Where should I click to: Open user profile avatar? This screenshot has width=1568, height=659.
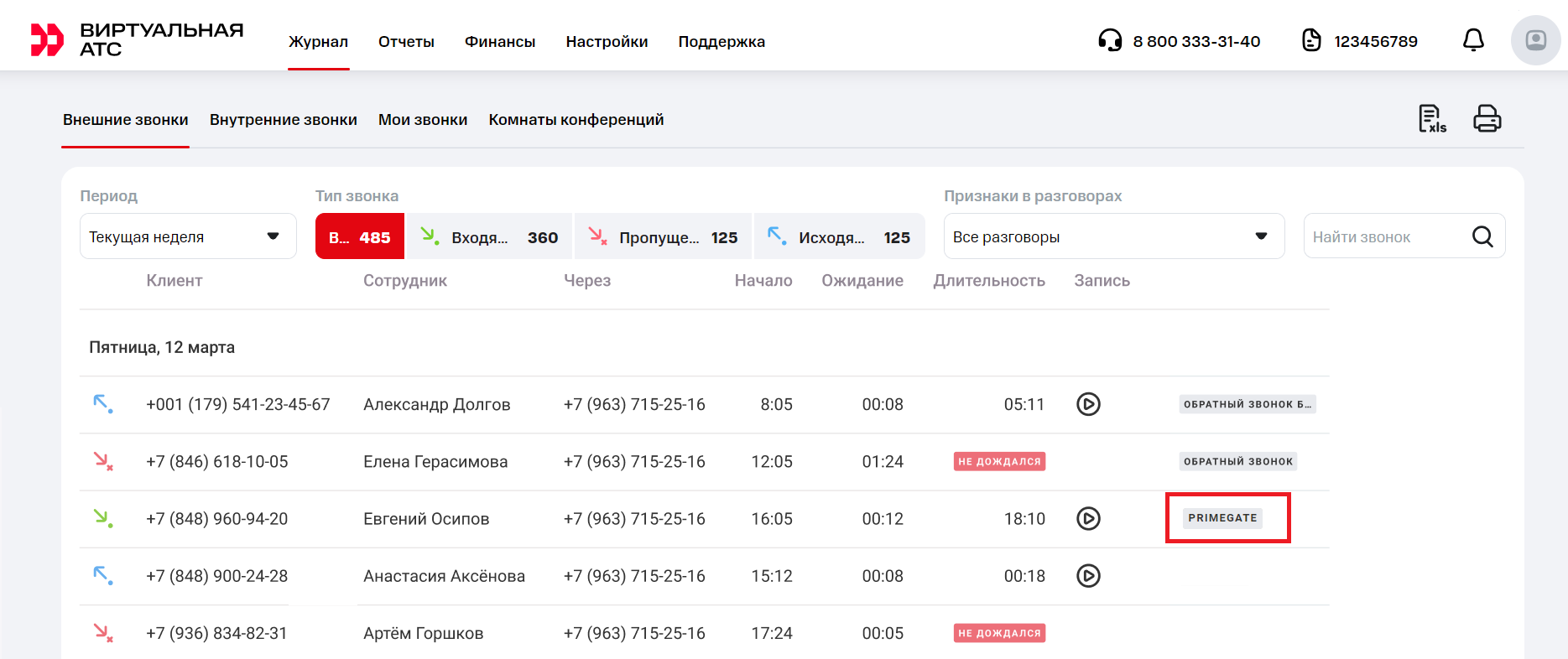click(1534, 40)
